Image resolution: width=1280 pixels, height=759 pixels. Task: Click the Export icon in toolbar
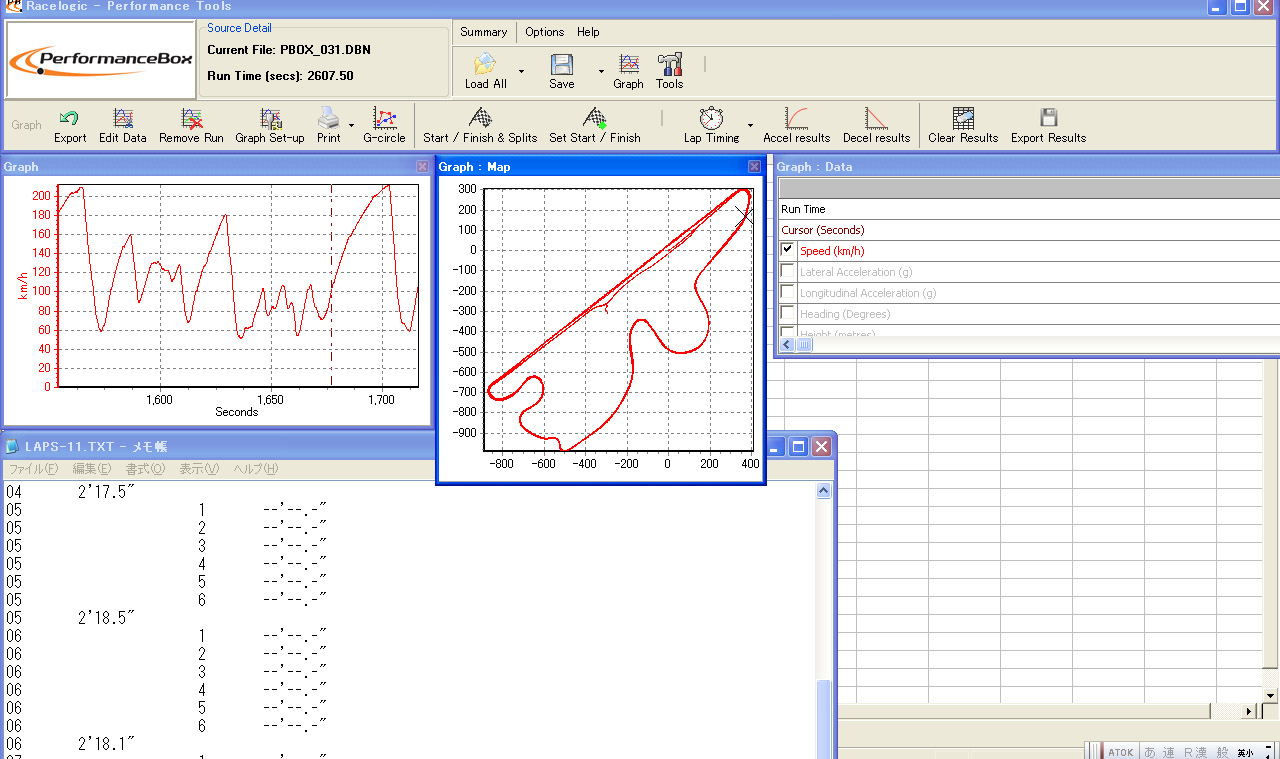click(x=69, y=120)
